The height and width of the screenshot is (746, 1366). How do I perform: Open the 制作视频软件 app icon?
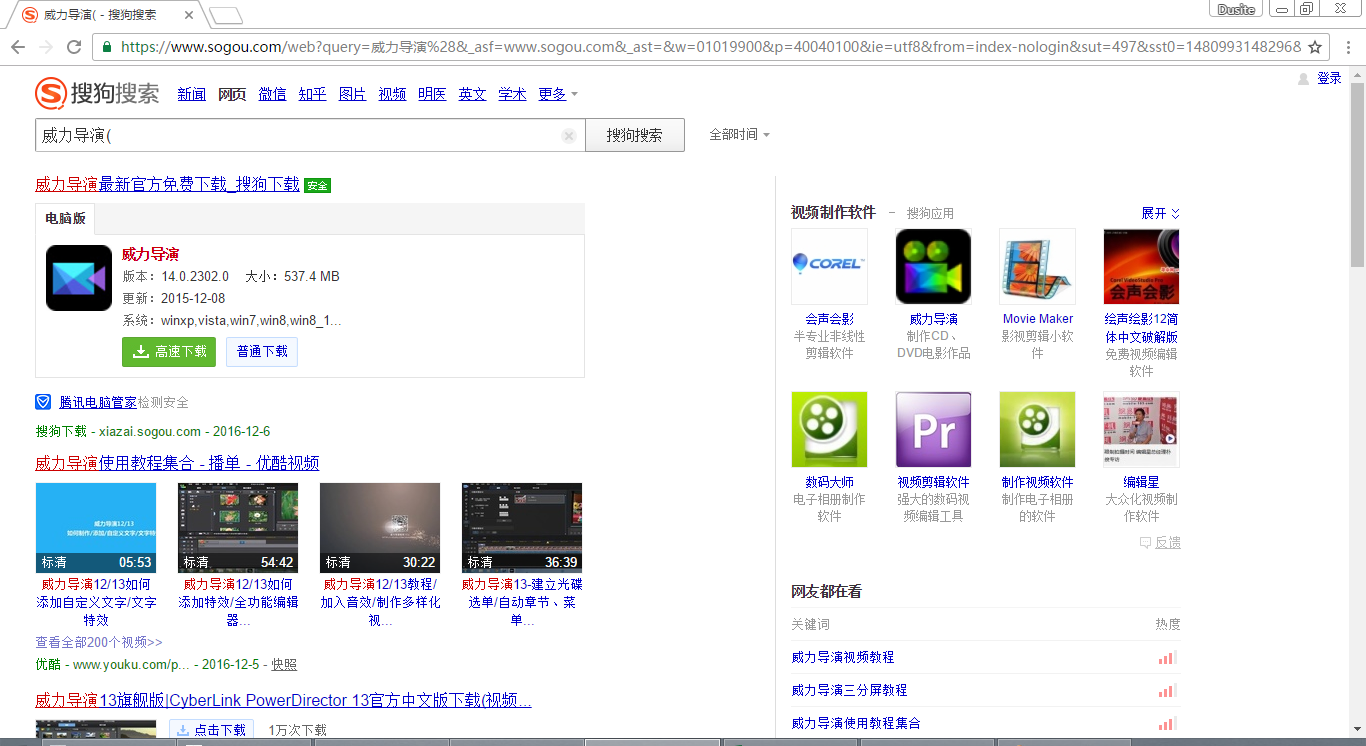pos(1037,429)
